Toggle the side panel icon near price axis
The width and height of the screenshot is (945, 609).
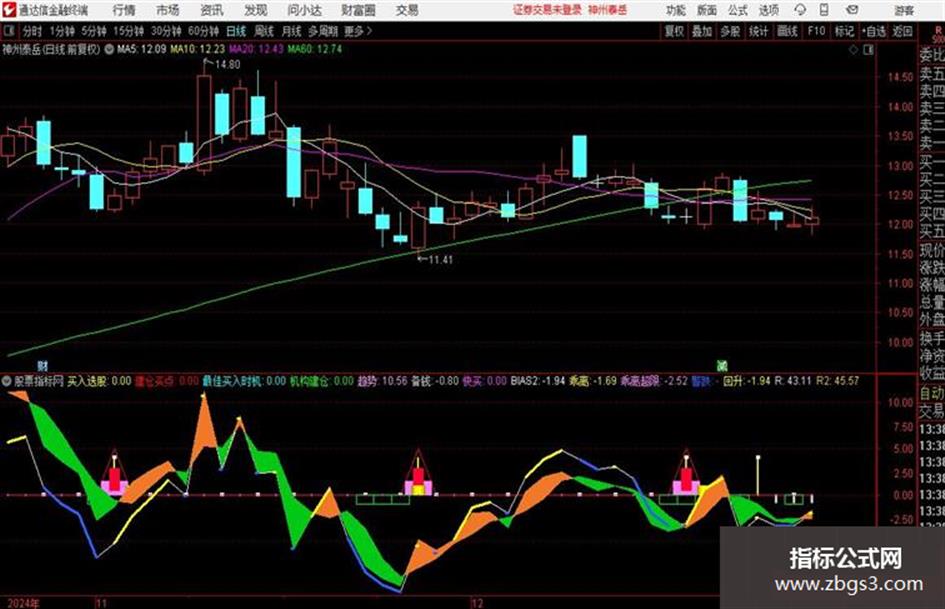pyautogui.click(x=868, y=49)
